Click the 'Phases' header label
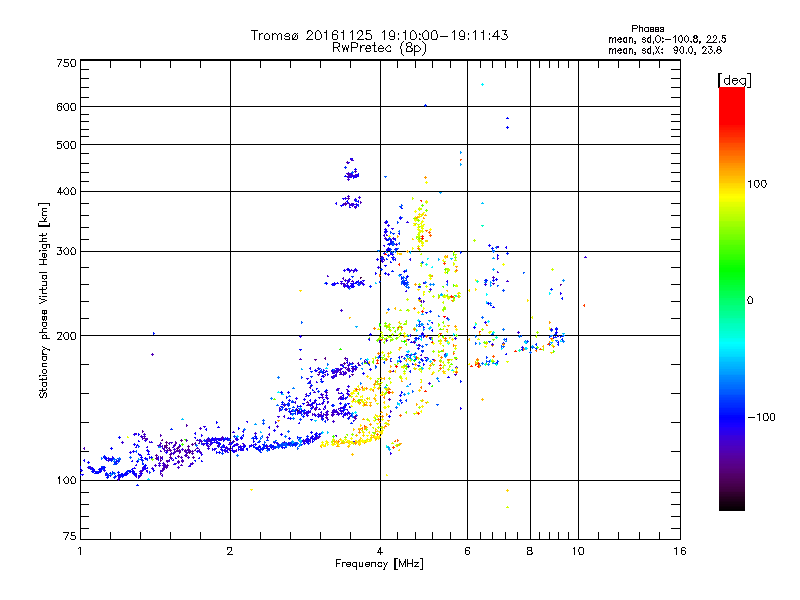This screenshot has height=600, width=800. pos(647,29)
